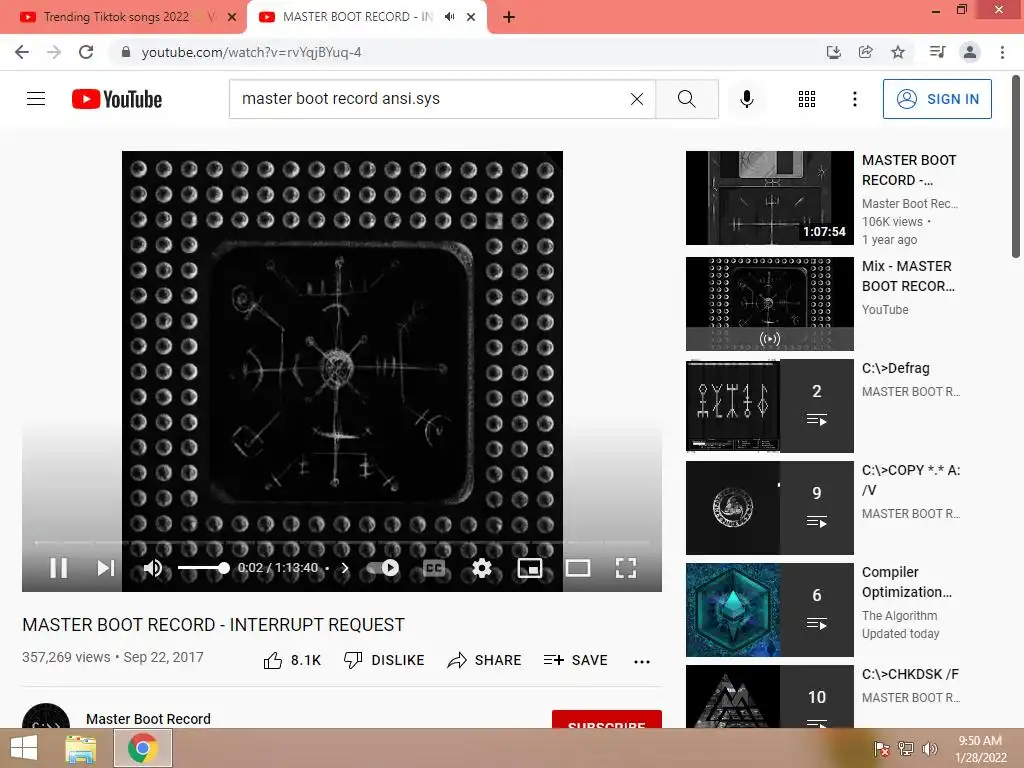This screenshot has height=768, width=1024.
Task: Bookmark this page with the star
Action: click(x=898, y=52)
